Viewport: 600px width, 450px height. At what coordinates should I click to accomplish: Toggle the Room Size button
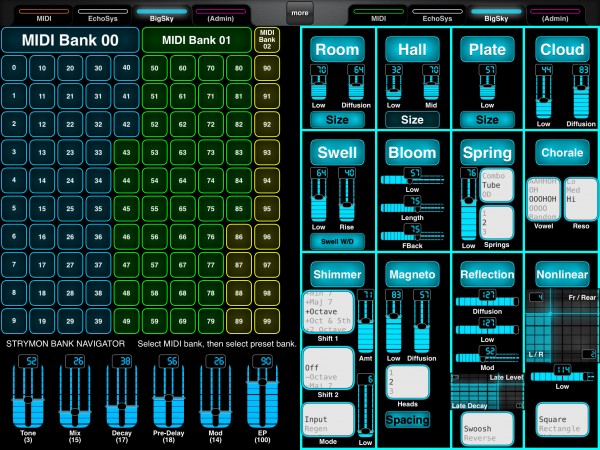[337, 120]
